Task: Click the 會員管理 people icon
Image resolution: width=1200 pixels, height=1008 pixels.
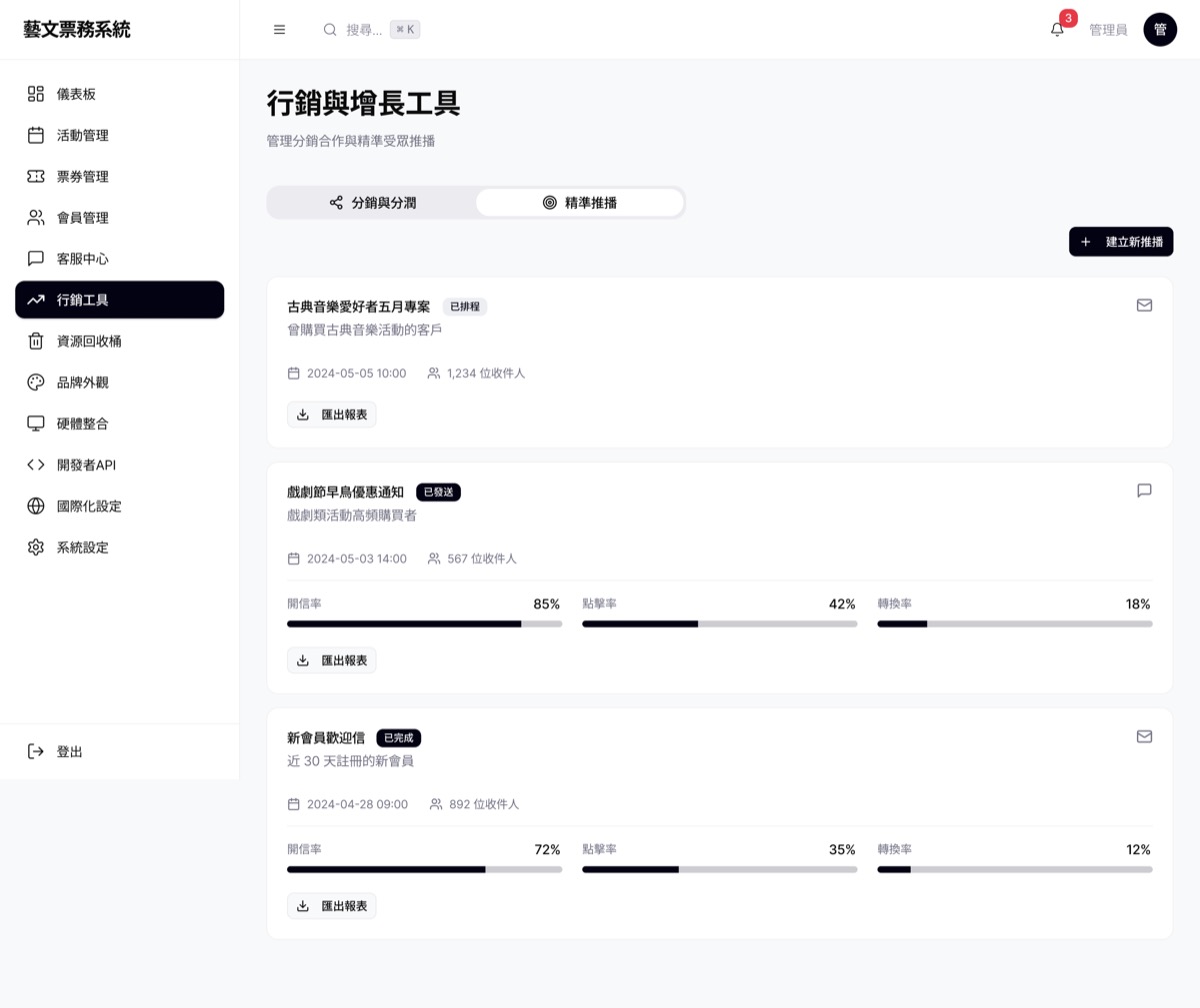Action: pyautogui.click(x=36, y=217)
